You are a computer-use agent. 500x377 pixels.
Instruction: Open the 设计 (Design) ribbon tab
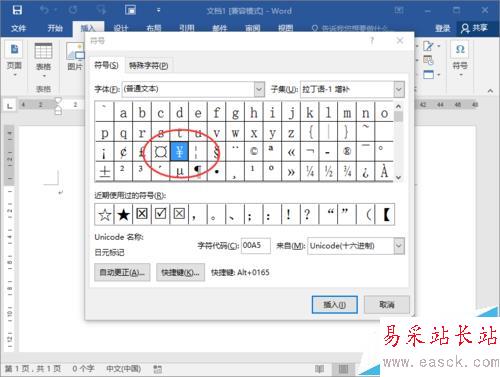(121, 28)
